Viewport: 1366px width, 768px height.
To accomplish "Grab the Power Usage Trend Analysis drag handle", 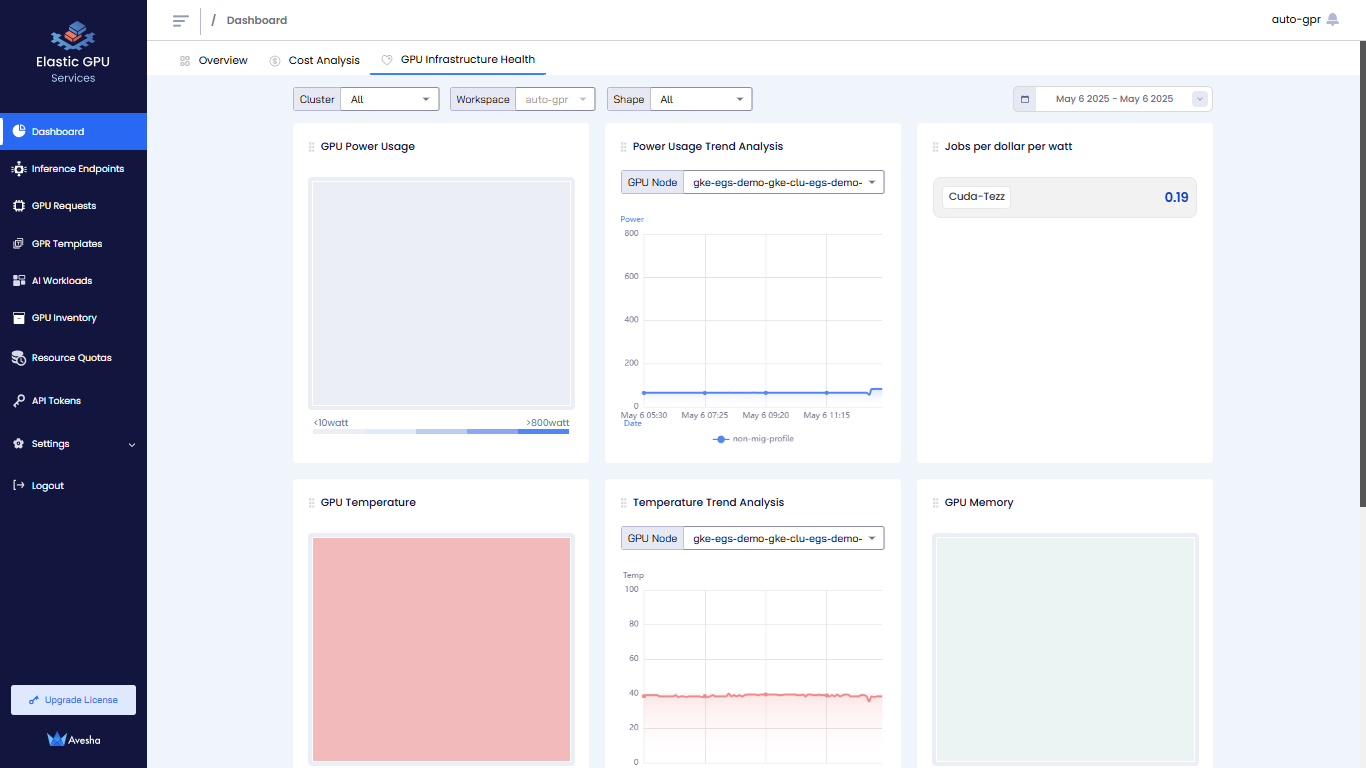I will pyautogui.click(x=623, y=147).
